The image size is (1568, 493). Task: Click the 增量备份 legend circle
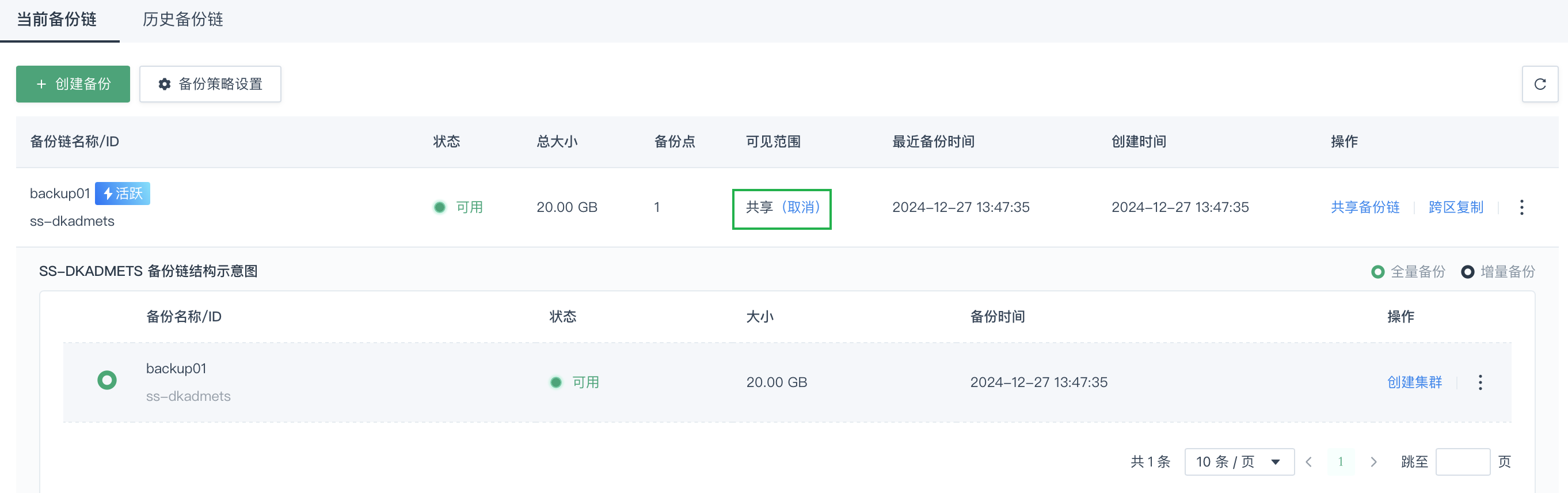pyautogui.click(x=1468, y=272)
